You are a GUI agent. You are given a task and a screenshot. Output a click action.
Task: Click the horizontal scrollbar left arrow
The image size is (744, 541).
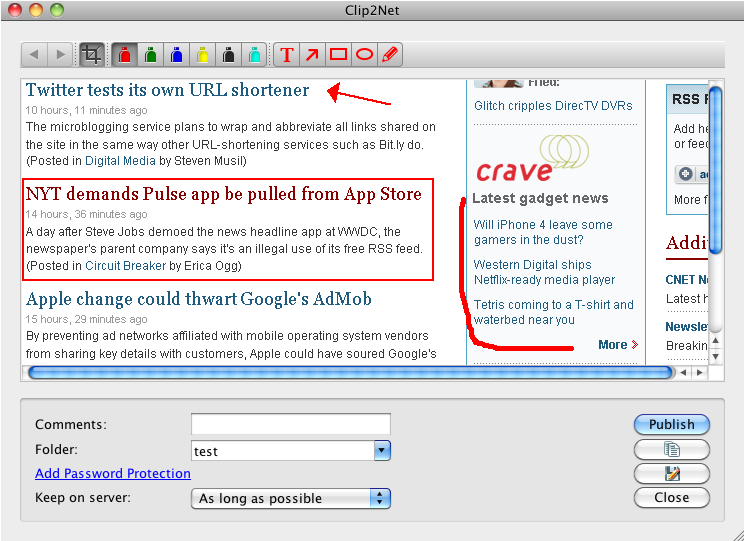[x=683, y=373]
